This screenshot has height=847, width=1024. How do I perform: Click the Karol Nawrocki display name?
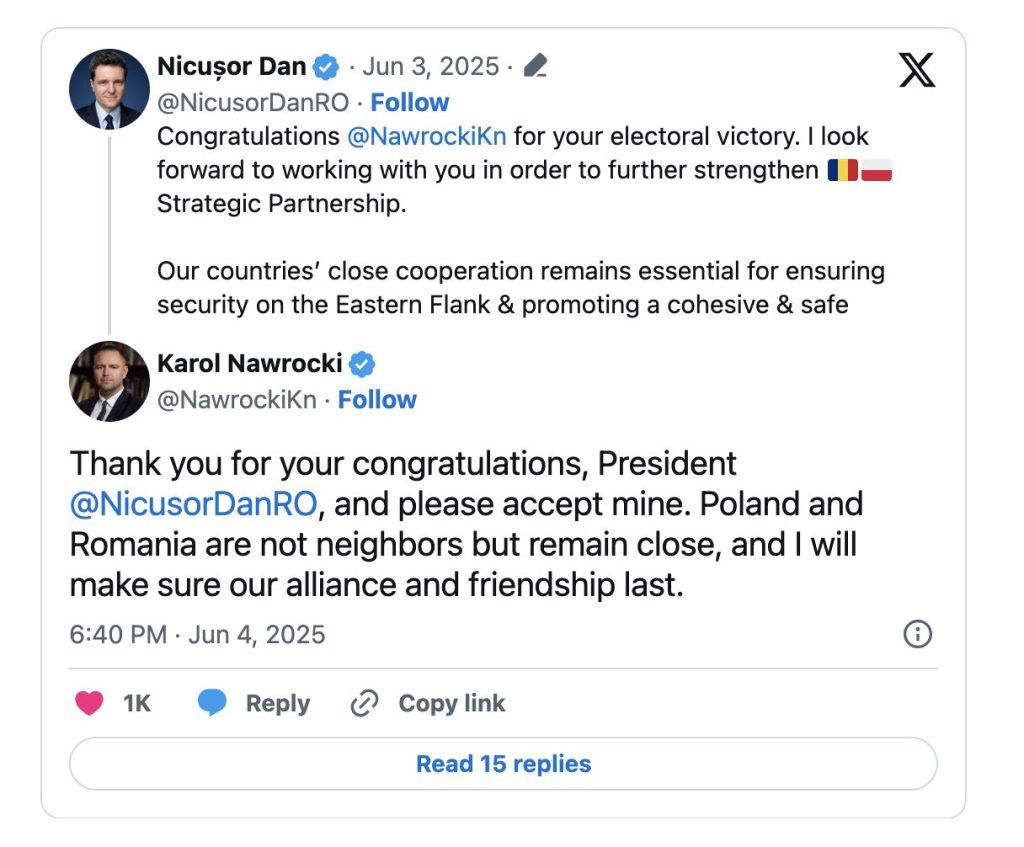point(249,364)
